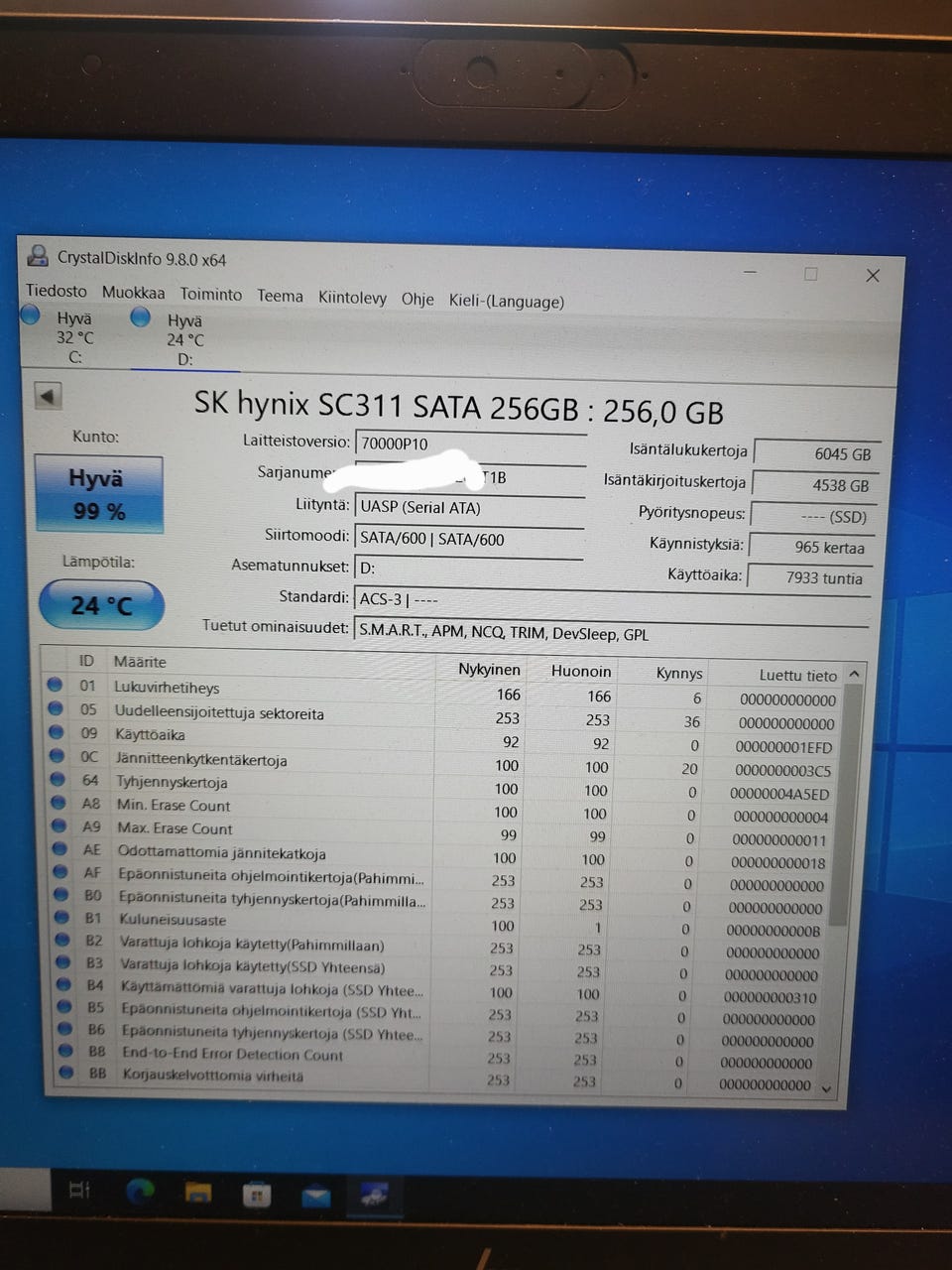
Task: Open the Kieli-(Language) menu
Action: (507, 302)
